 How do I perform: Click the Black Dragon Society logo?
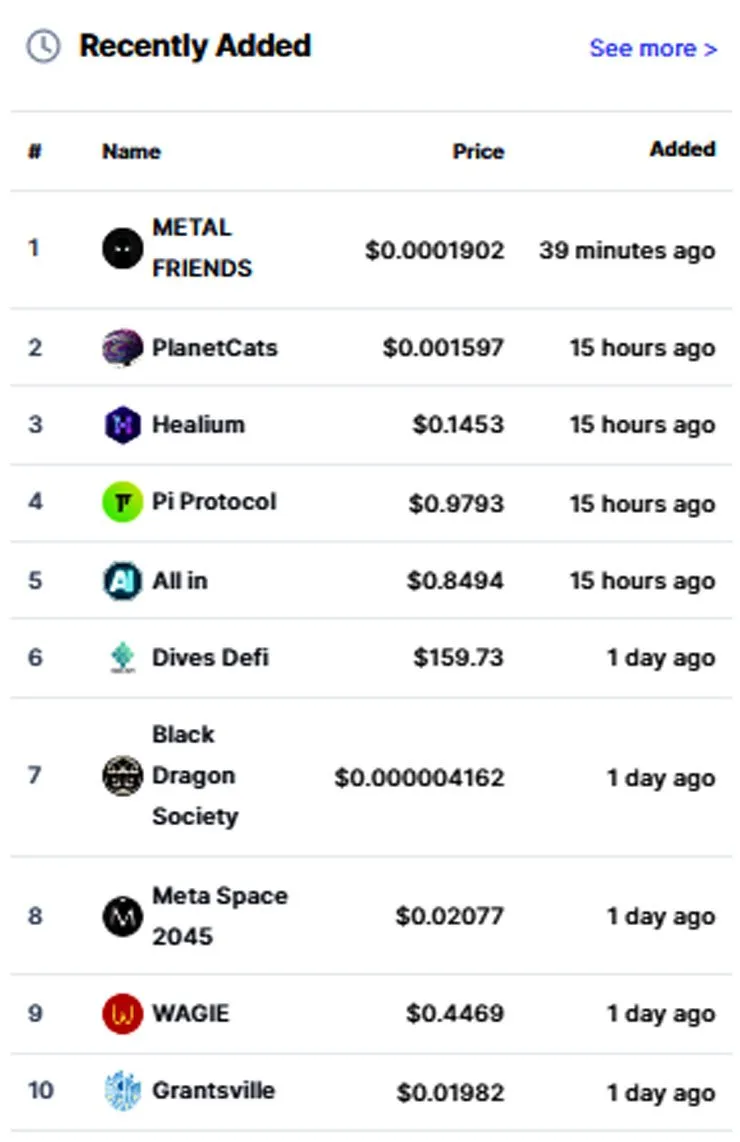122,776
